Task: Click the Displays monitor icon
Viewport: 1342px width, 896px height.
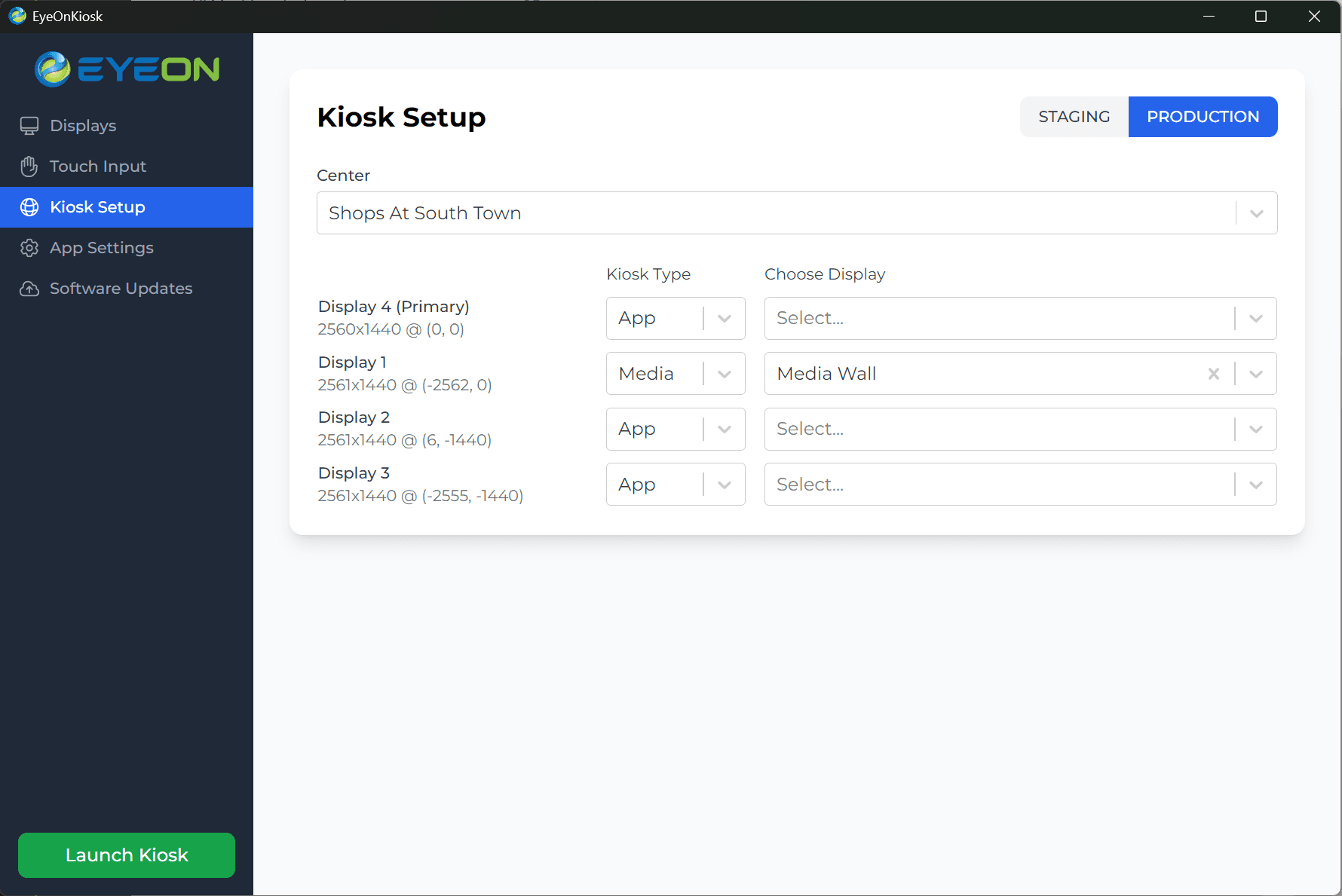Action: click(29, 125)
